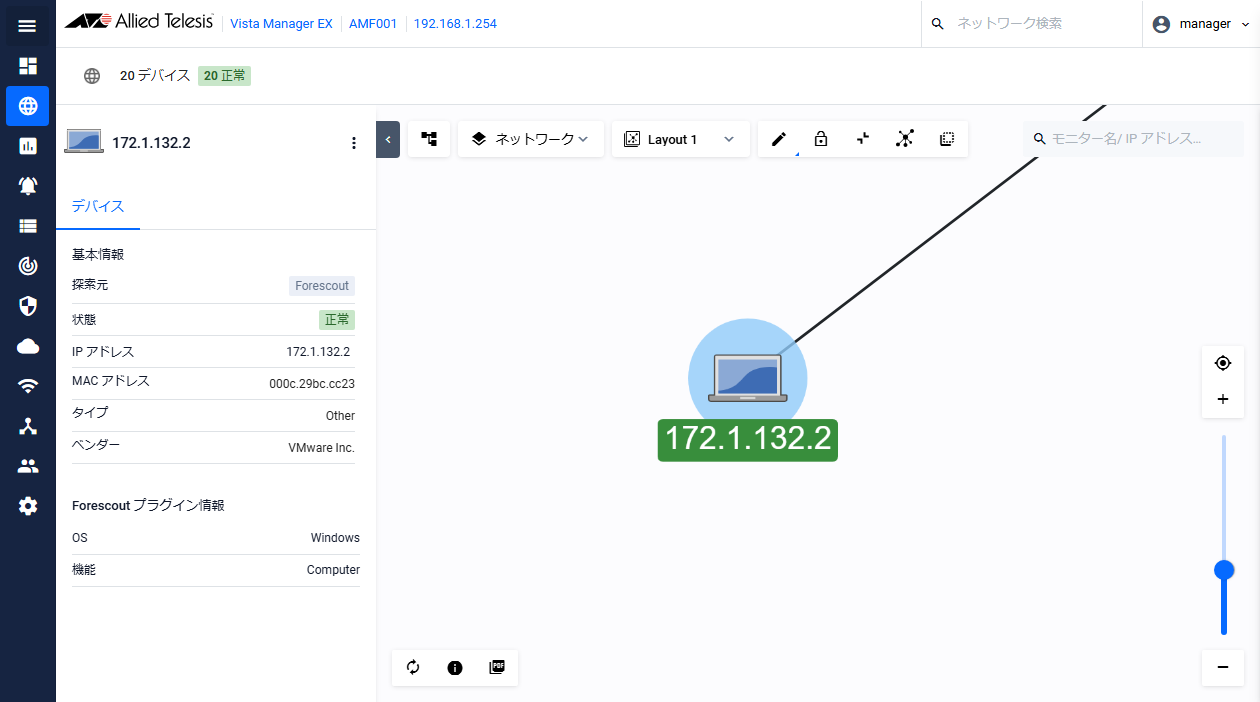The image size is (1260, 702).
Task: Open the ネットワーク layer dropdown
Action: [531, 139]
